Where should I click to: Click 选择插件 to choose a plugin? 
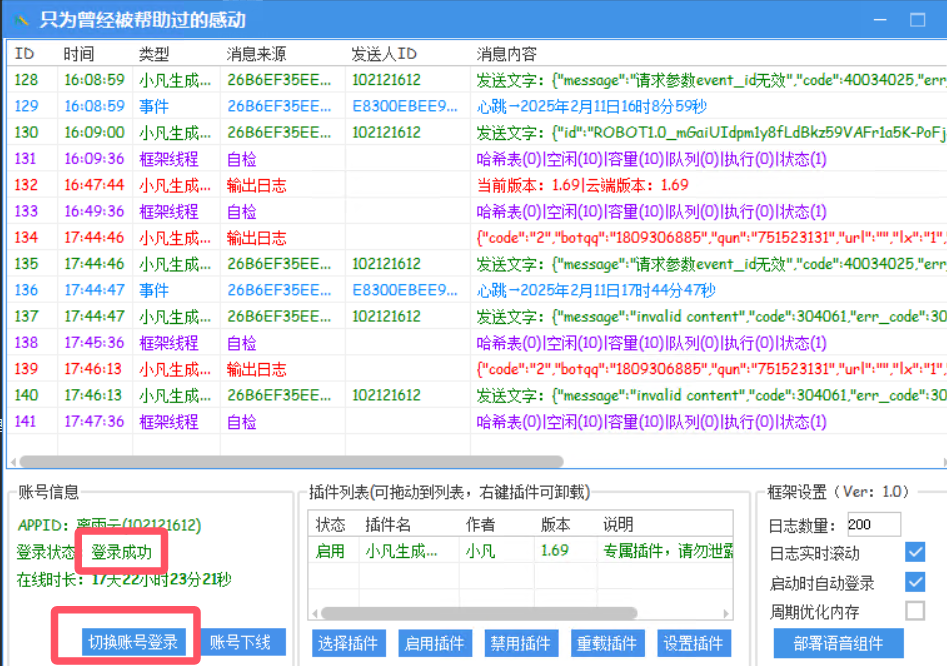(348, 643)
